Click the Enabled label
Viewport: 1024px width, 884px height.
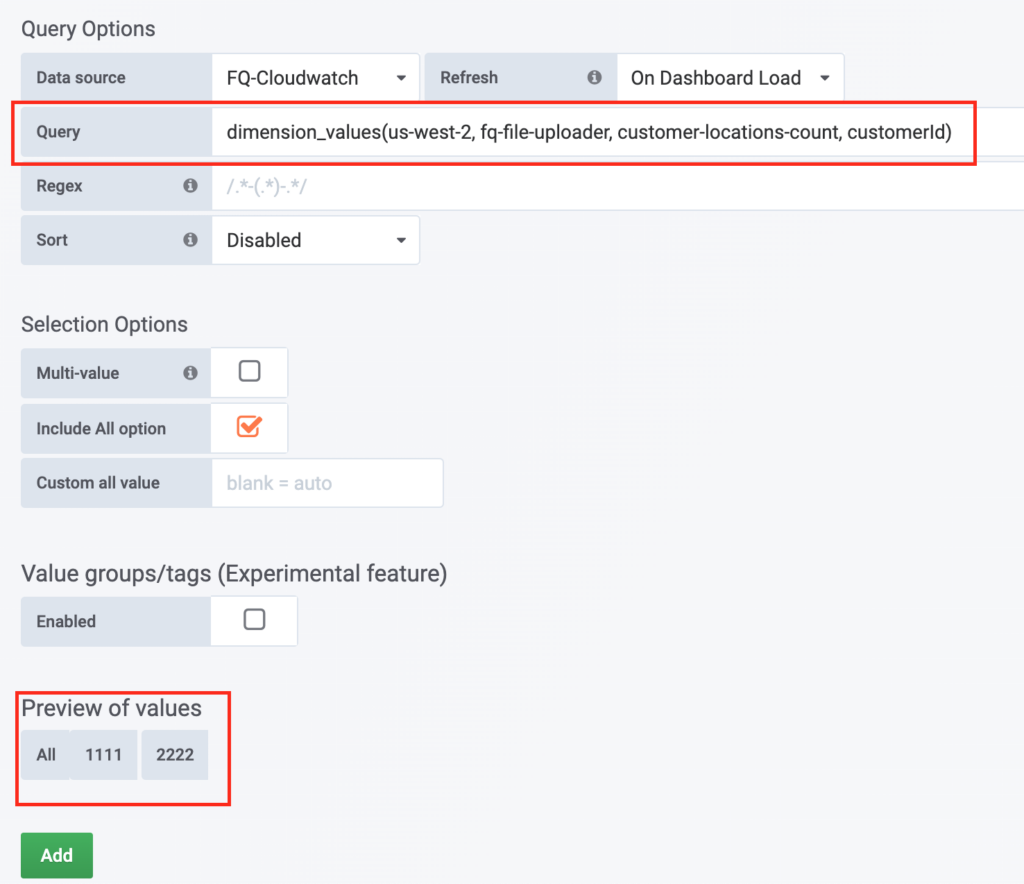click(x=66, y=622)
